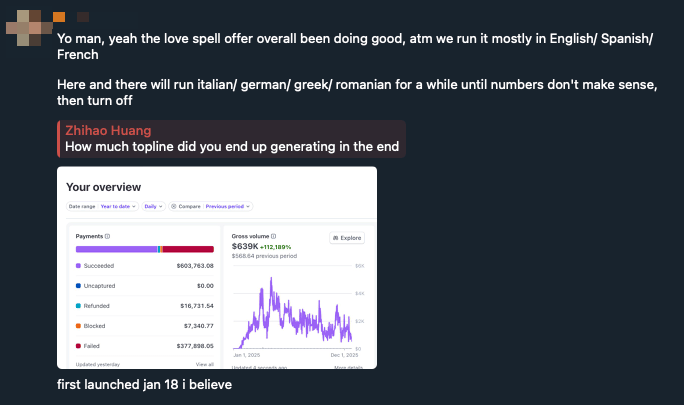Open the quoted Zhihao Huang reply

(x=232, y=139)
